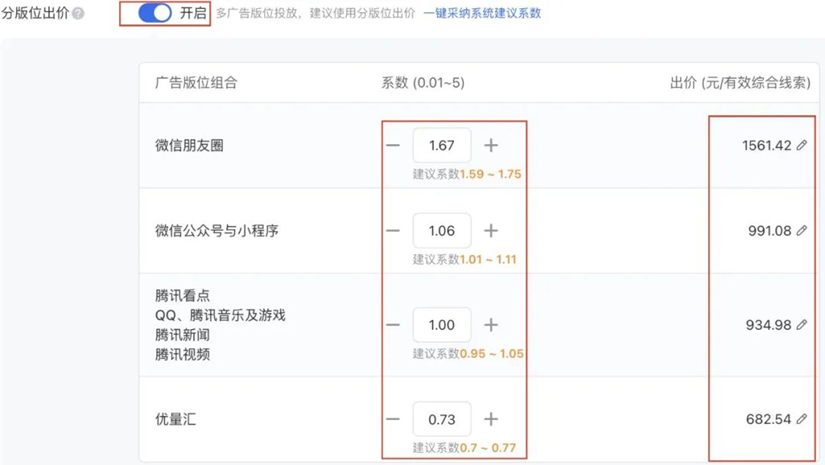Increase the 微信公众号与小程序 coefficient with plus
This screenshot has width=825, height=465.
click(x=491, y=231)
